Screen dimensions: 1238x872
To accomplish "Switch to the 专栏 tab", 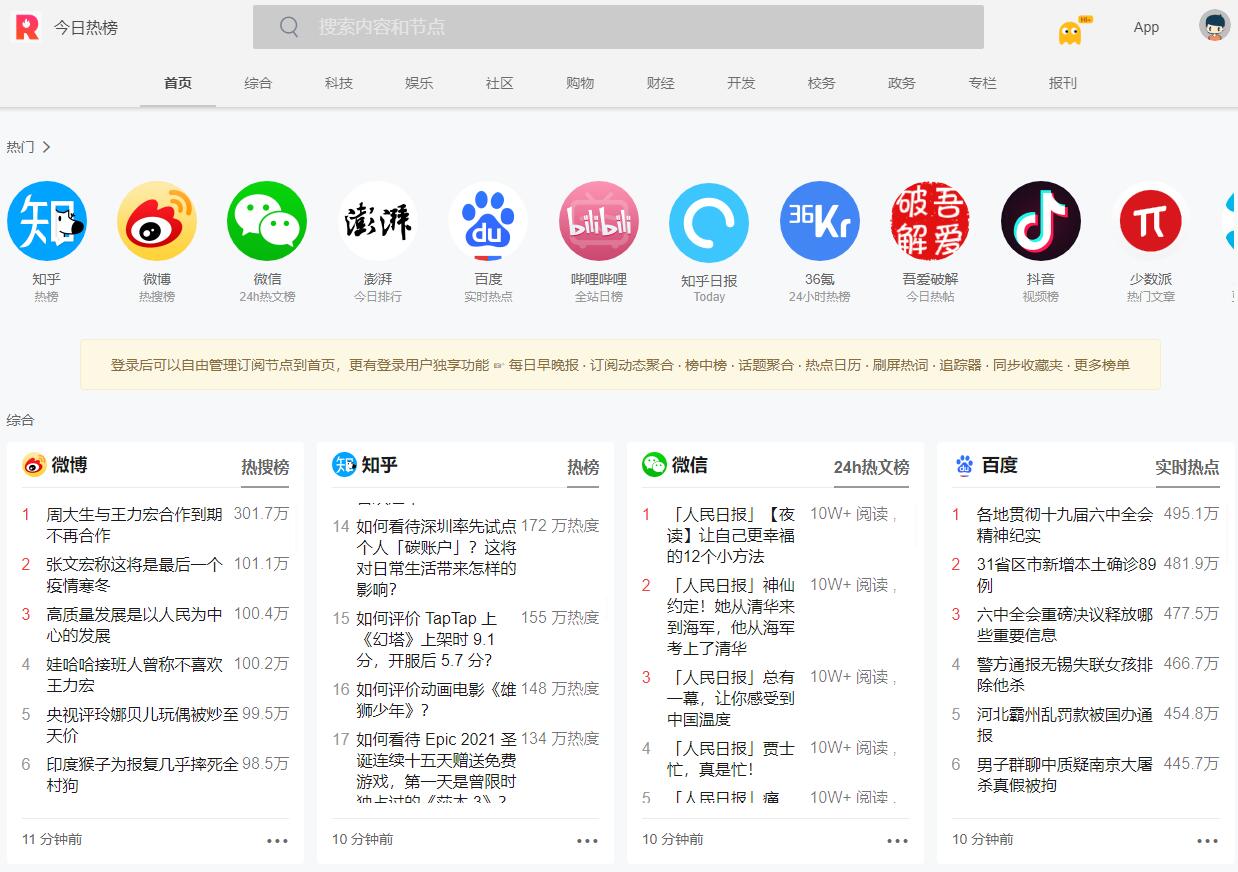I will click(983, 83).
